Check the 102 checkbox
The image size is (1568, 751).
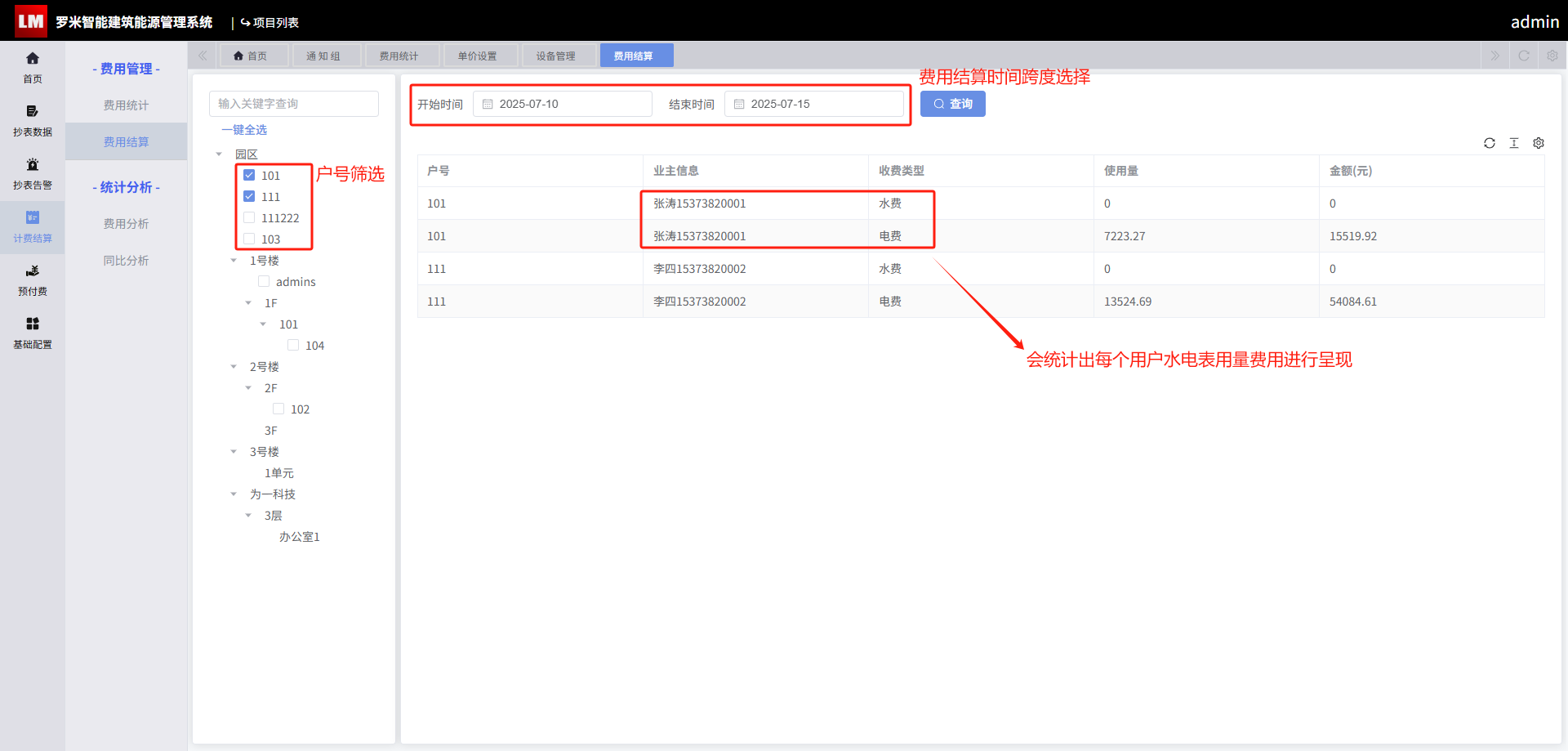point(278,409)
